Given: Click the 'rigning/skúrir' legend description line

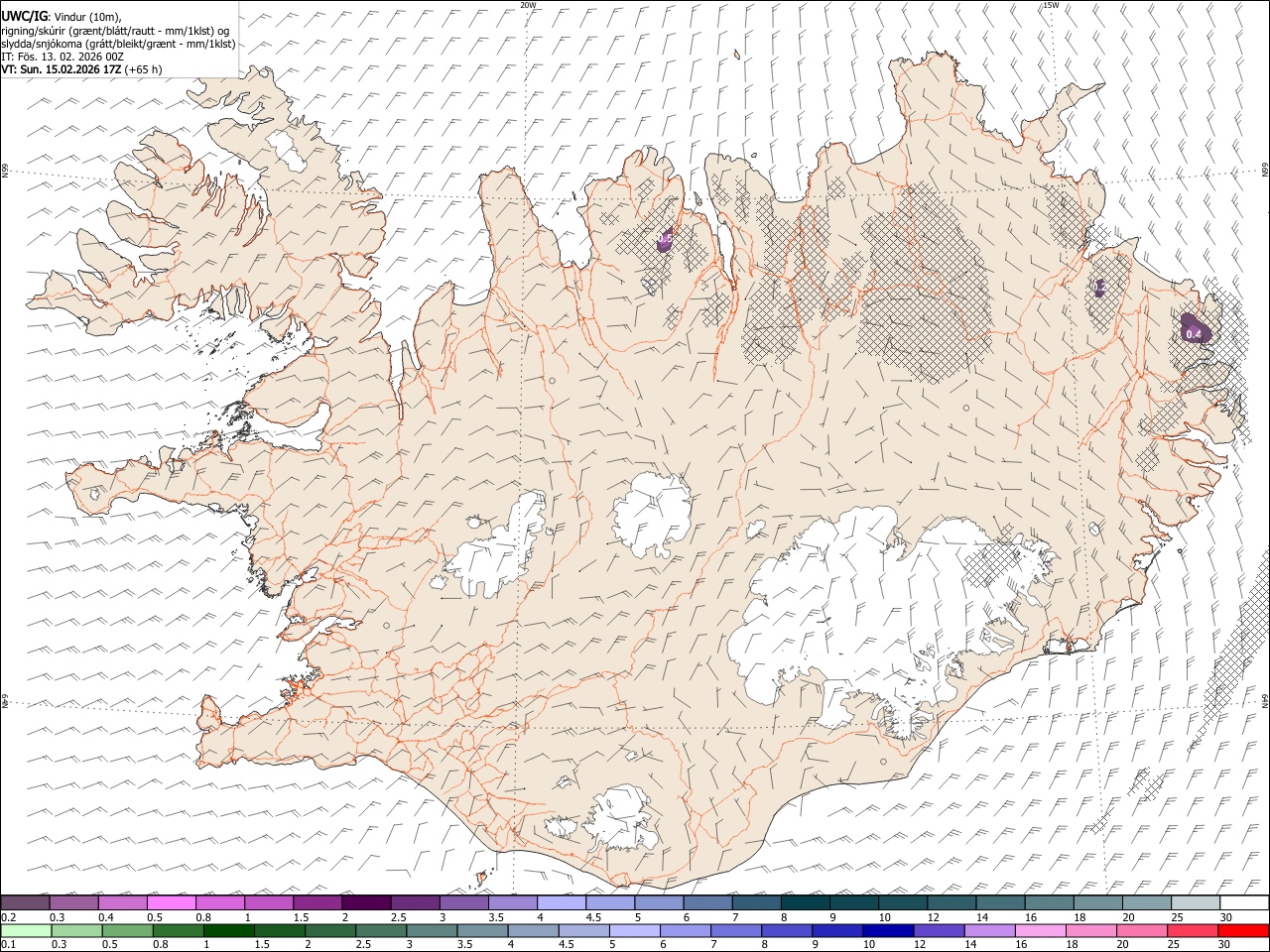Looking at the screenshot, I should pyautogui.click(x=115, y=30).
